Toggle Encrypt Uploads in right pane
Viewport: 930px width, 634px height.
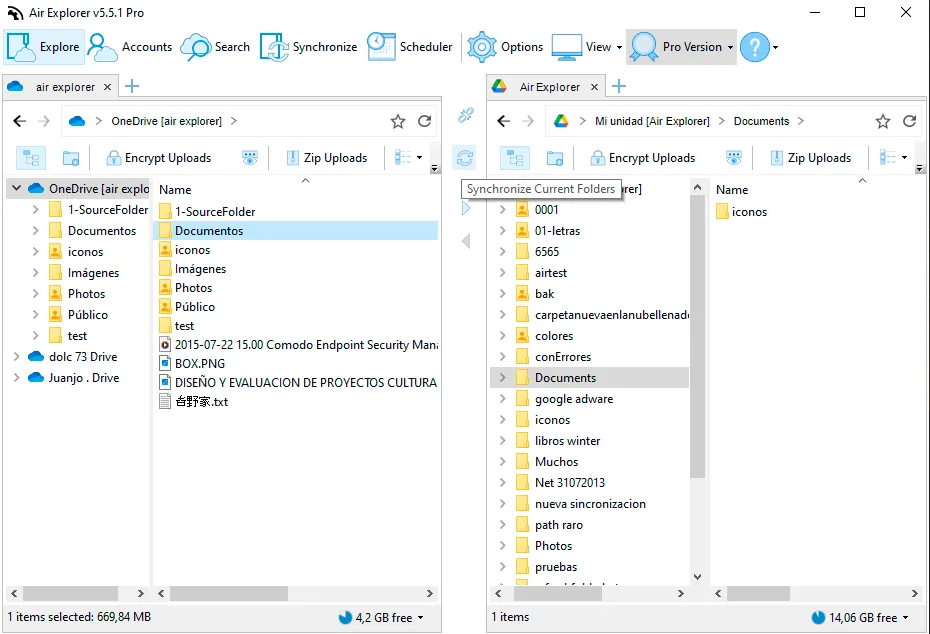643,158
